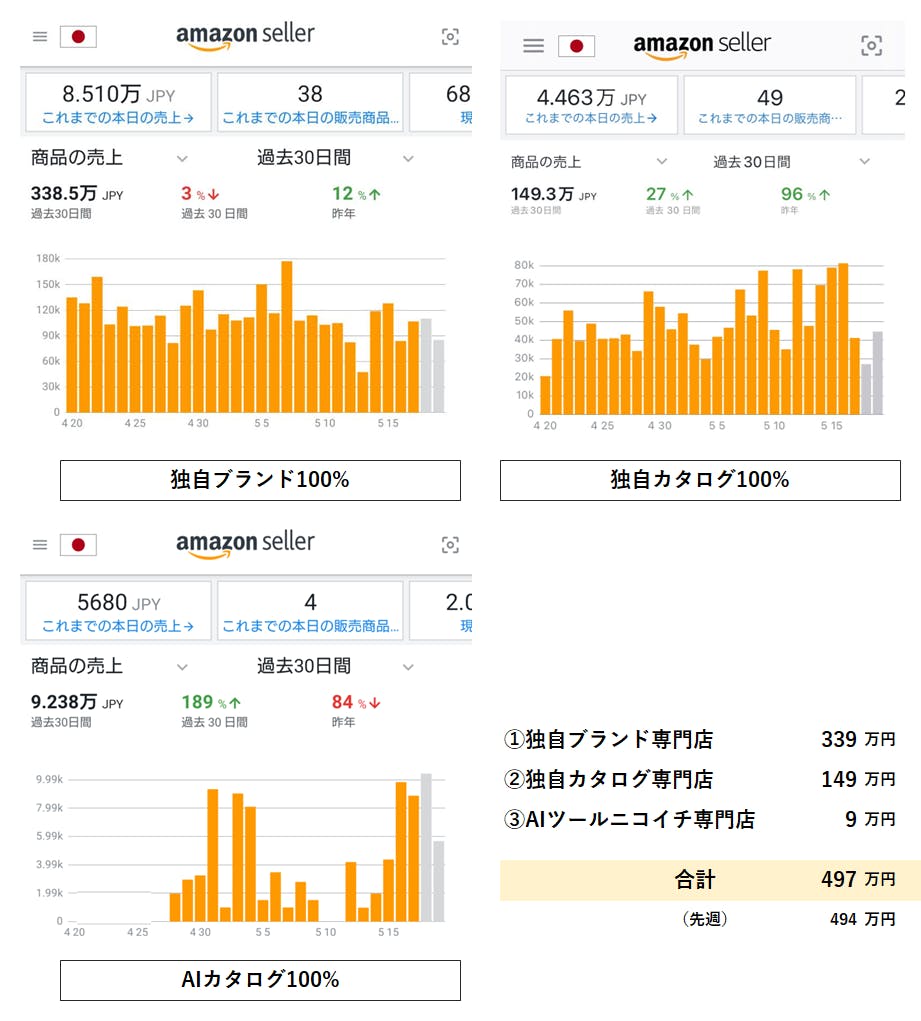The image size is (921, 1021).
Task: Click the 独自ブランド100% label box
Action: coord(260,480)
